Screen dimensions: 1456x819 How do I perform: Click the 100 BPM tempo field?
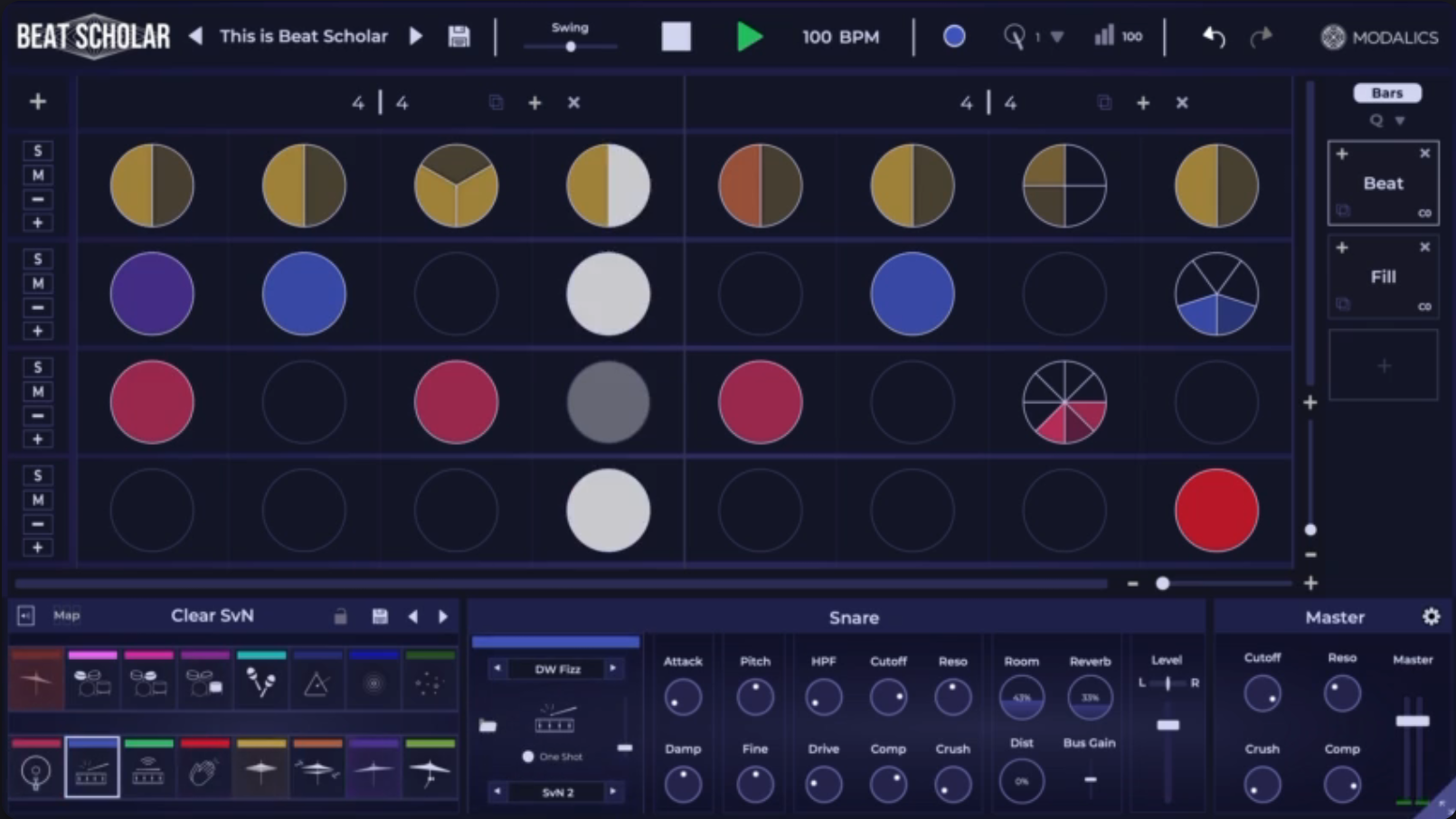coord(840,37)
